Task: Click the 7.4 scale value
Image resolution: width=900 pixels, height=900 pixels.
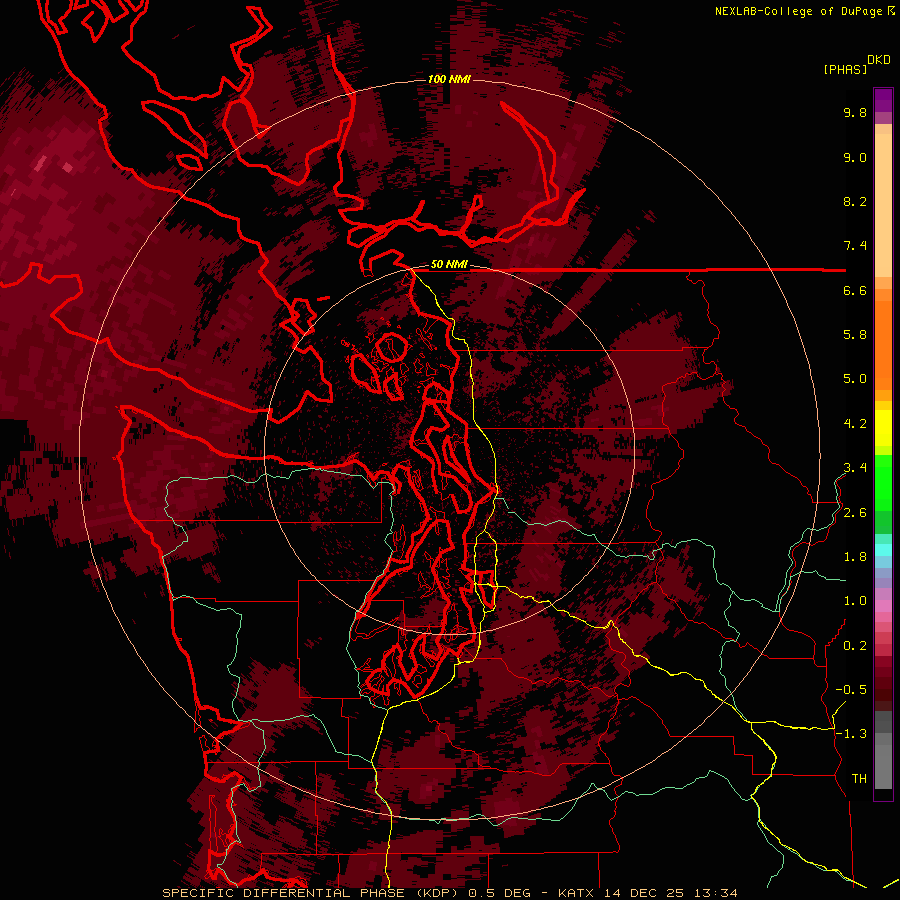Action: (855, 246)
